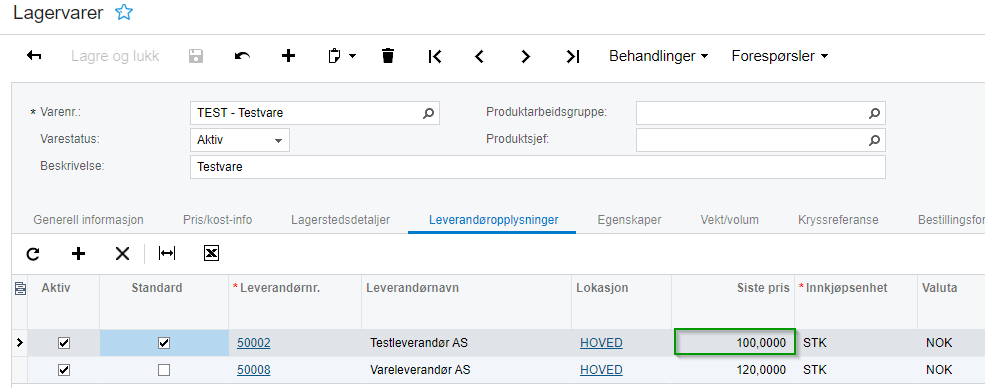Check Standard for Vareleverandør AS

tap(164, 370)
